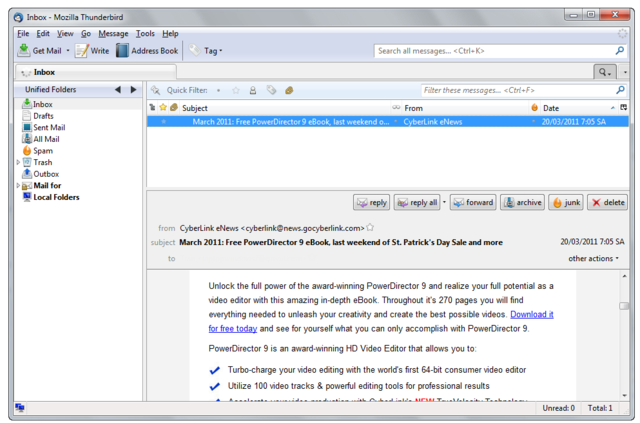Image resolution: width=640 pixels, height=423 pixels.
Task: Expand the Trash folder tree
Action: 18,162
